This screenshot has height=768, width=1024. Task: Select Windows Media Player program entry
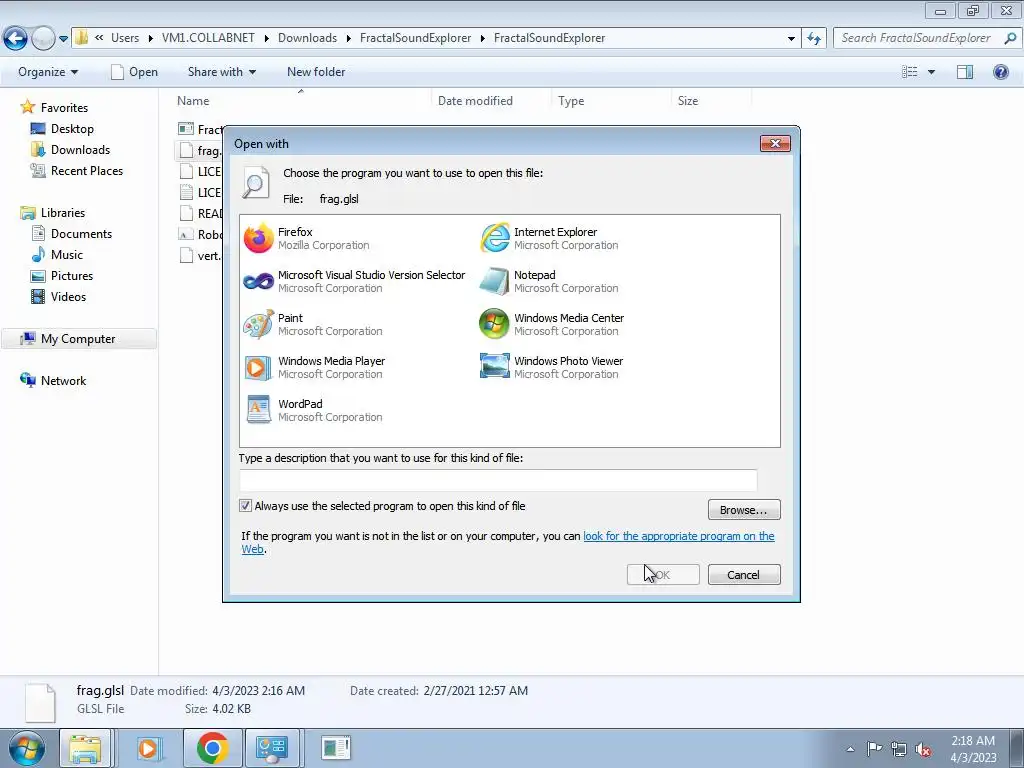tap(314, 368)
